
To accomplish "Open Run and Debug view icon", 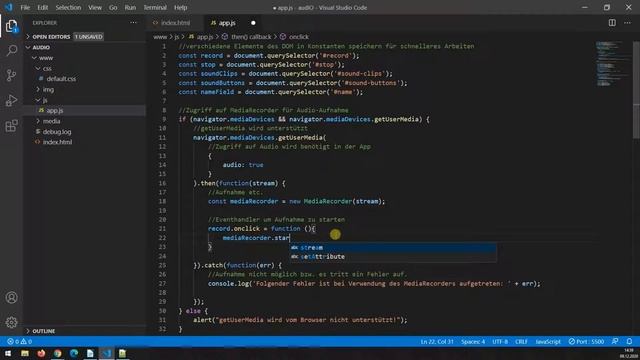I will [11, 100].
